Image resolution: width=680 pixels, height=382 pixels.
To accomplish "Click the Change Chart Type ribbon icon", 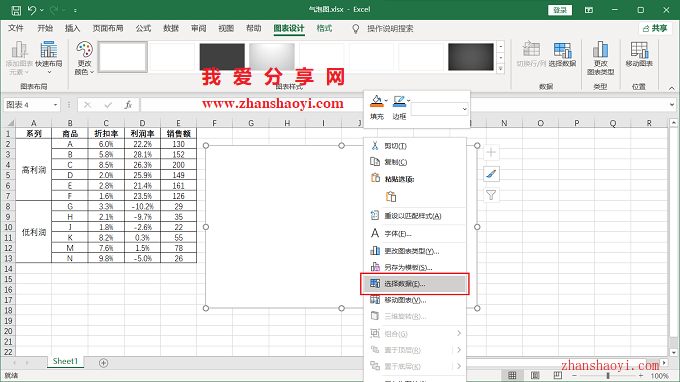I will click(x=601, y=58).
